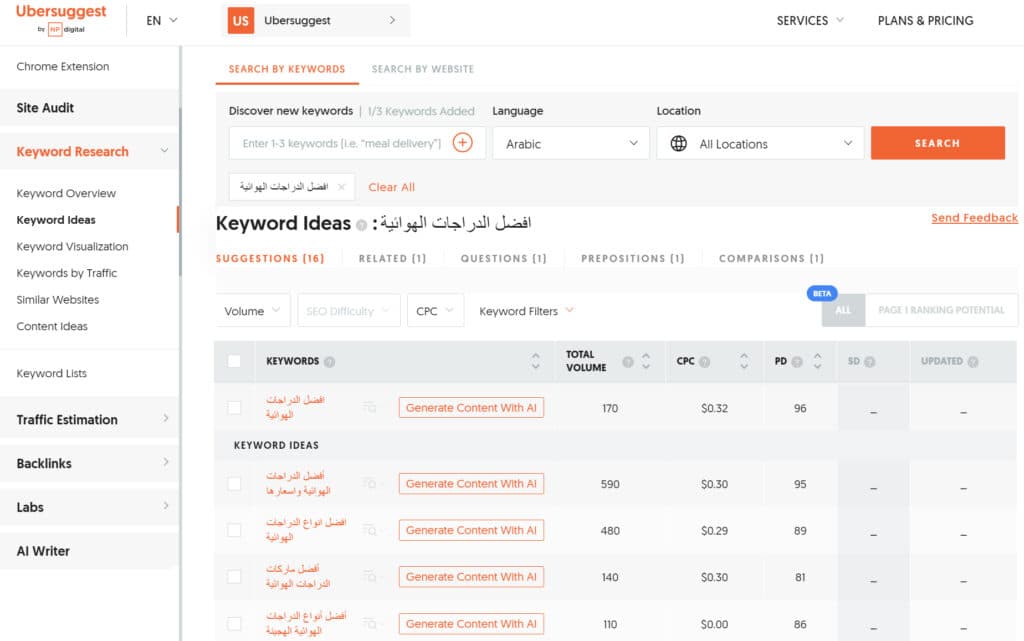
Task: Check the box for the 140 volume keyword
Action: pyautogui.click(x=234, y=577)
